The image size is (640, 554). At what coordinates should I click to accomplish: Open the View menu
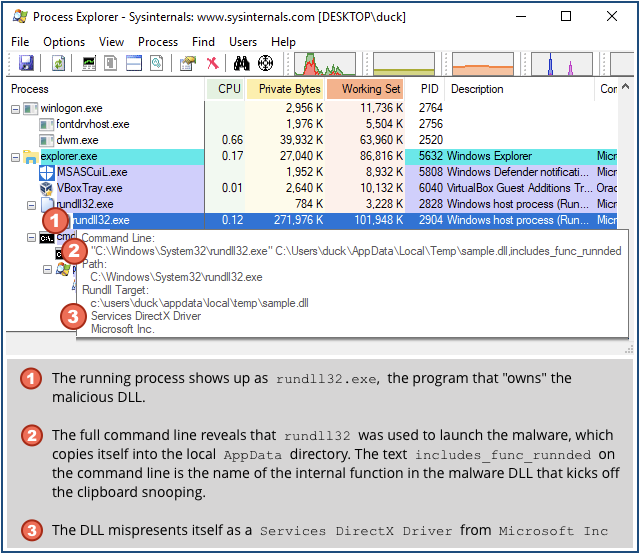111,42
